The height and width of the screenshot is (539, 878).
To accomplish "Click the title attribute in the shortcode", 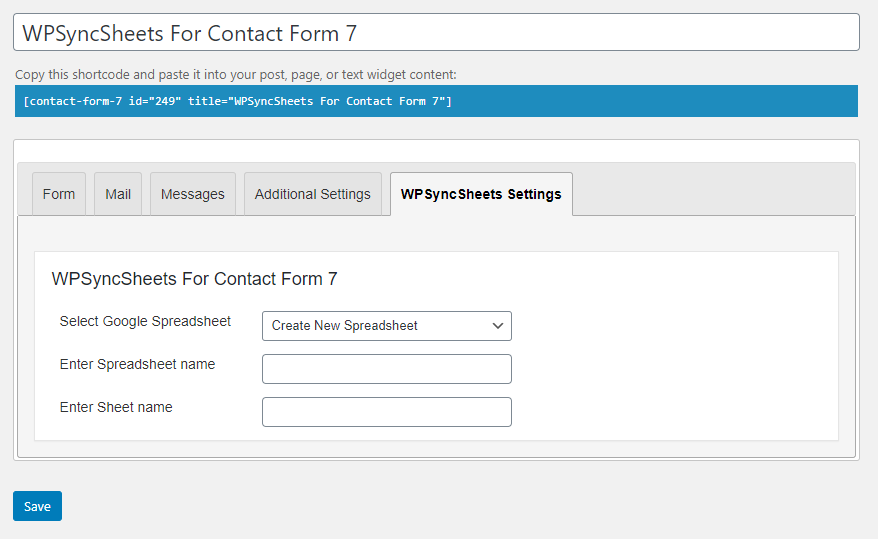I will (316, 101).
